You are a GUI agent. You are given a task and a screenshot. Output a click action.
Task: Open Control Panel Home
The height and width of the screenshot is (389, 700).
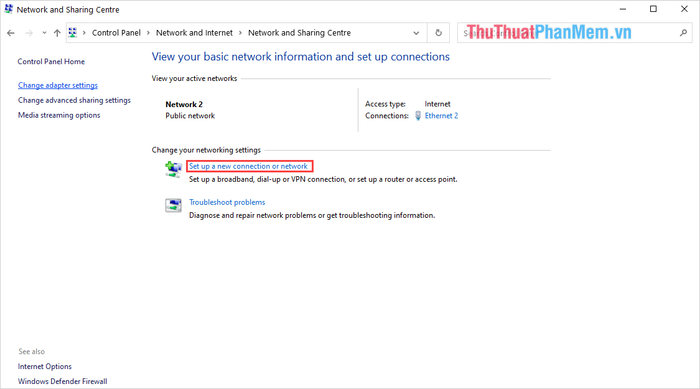51,62
